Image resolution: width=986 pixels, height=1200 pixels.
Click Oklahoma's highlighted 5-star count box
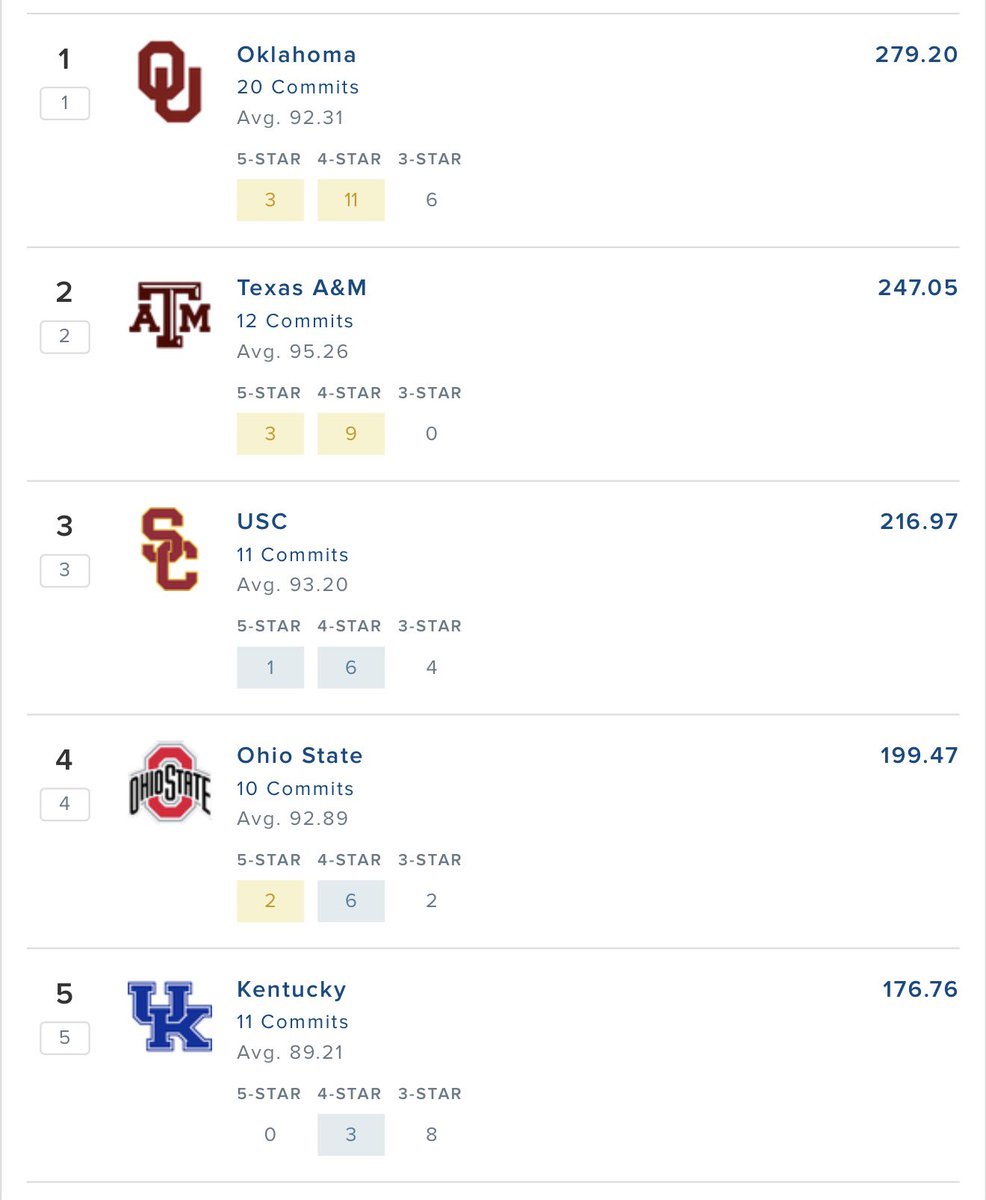point(270,200)
